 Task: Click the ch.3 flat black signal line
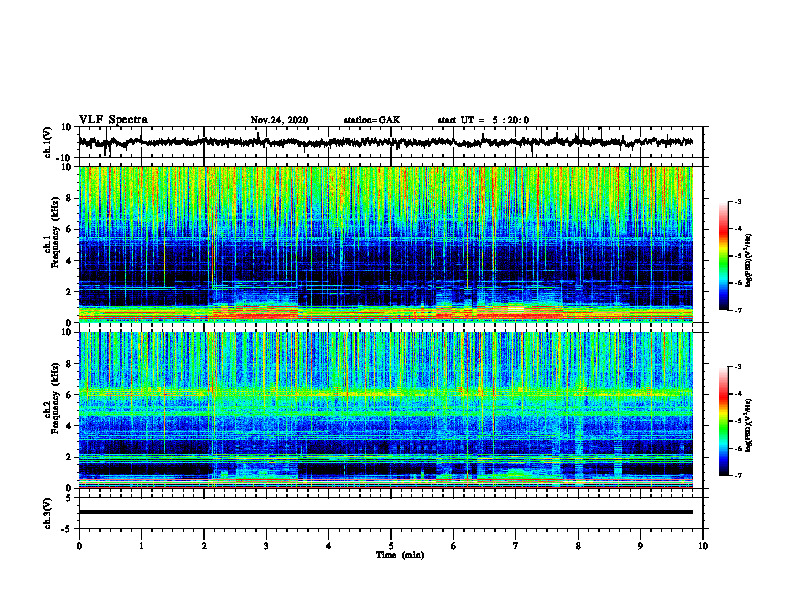pyautogui.click(x=386, y=512)
